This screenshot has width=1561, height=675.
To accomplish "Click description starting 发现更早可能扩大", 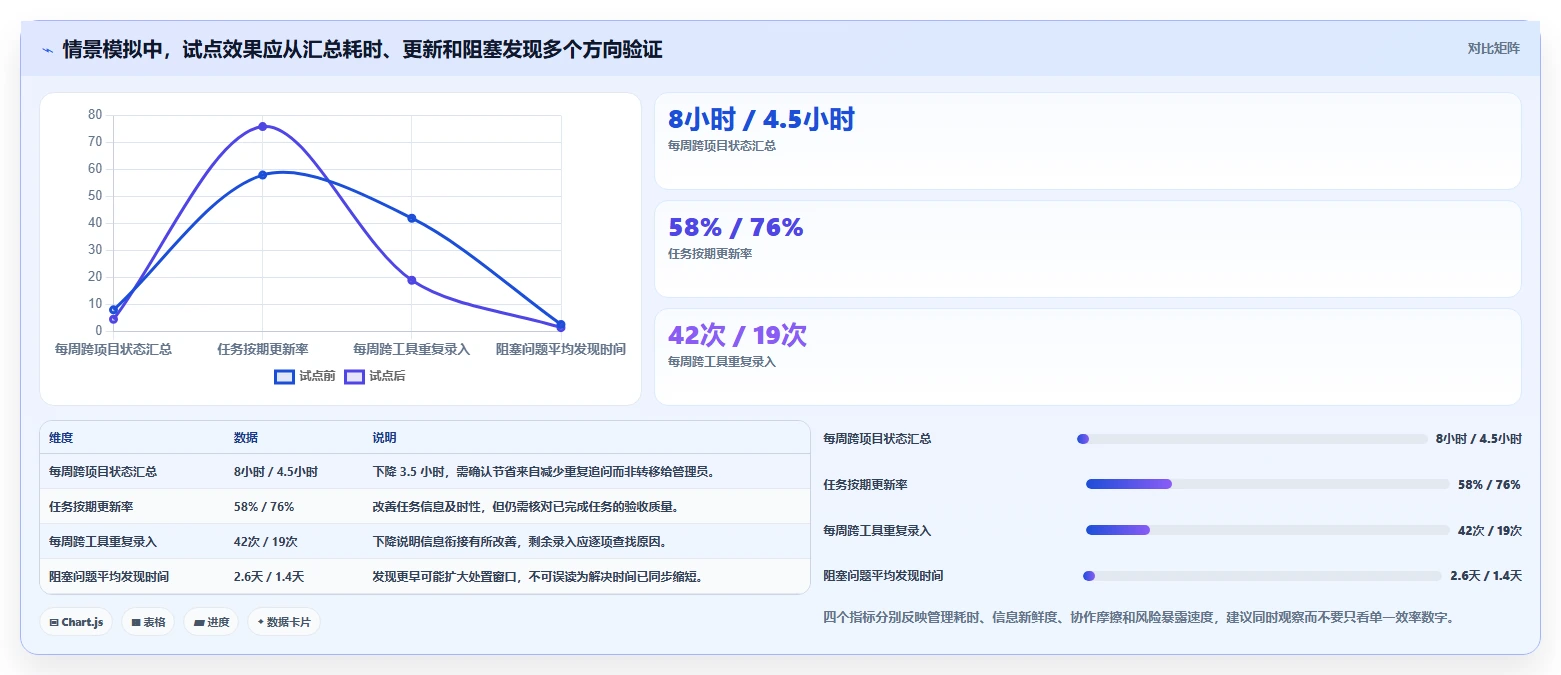I will pyautogui.click(x=538, y=577).
